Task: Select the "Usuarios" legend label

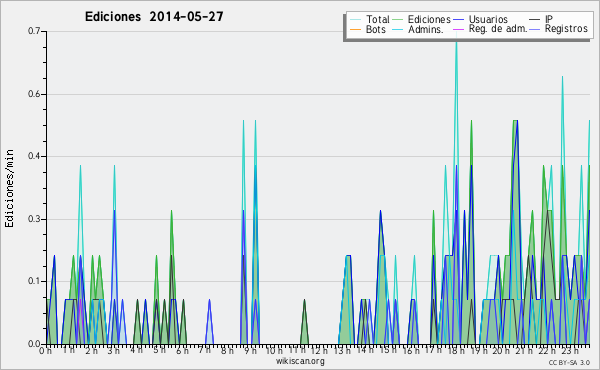Action: click(488, 19)
